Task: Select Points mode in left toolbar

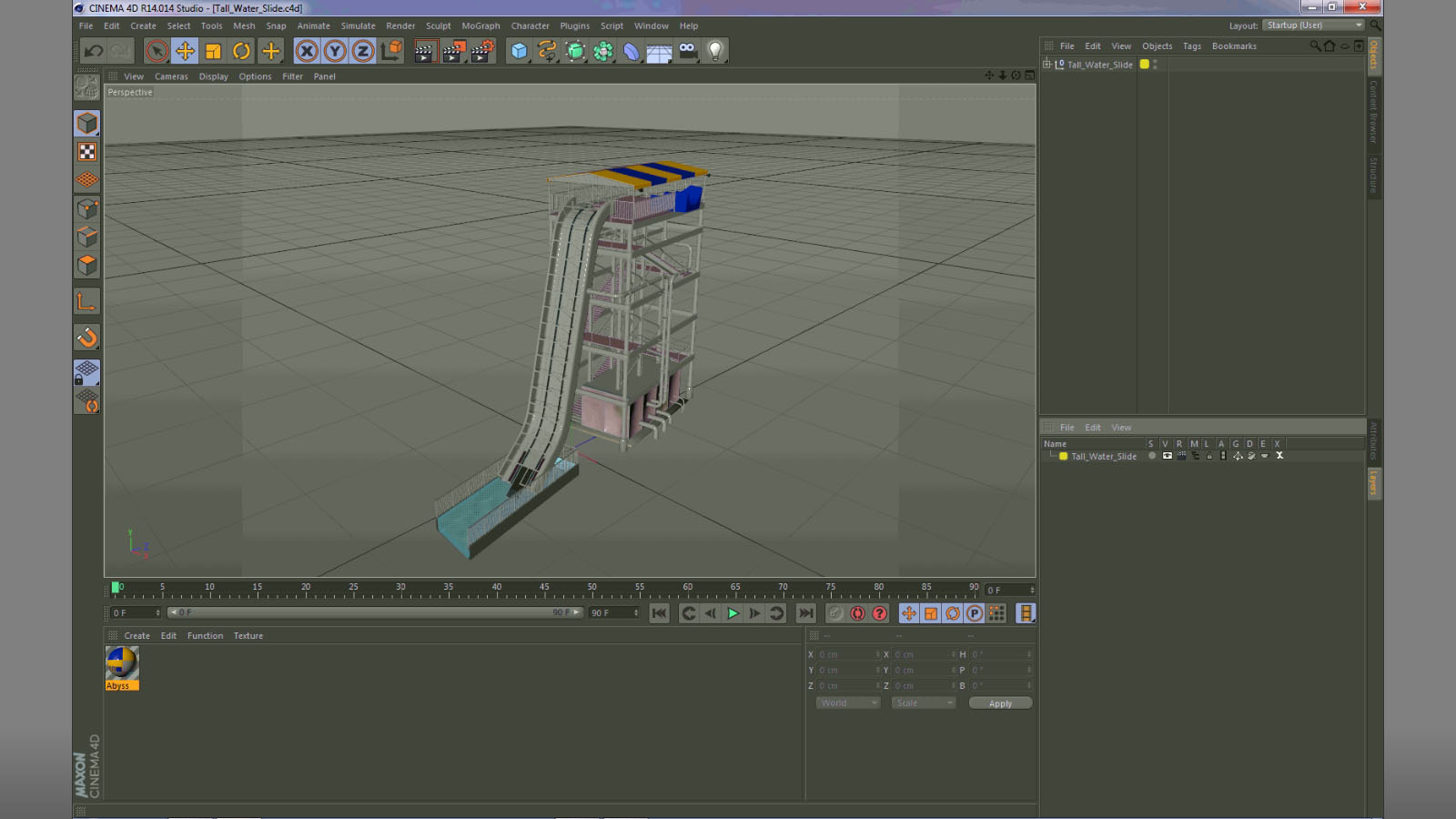Action: point(87,208)
